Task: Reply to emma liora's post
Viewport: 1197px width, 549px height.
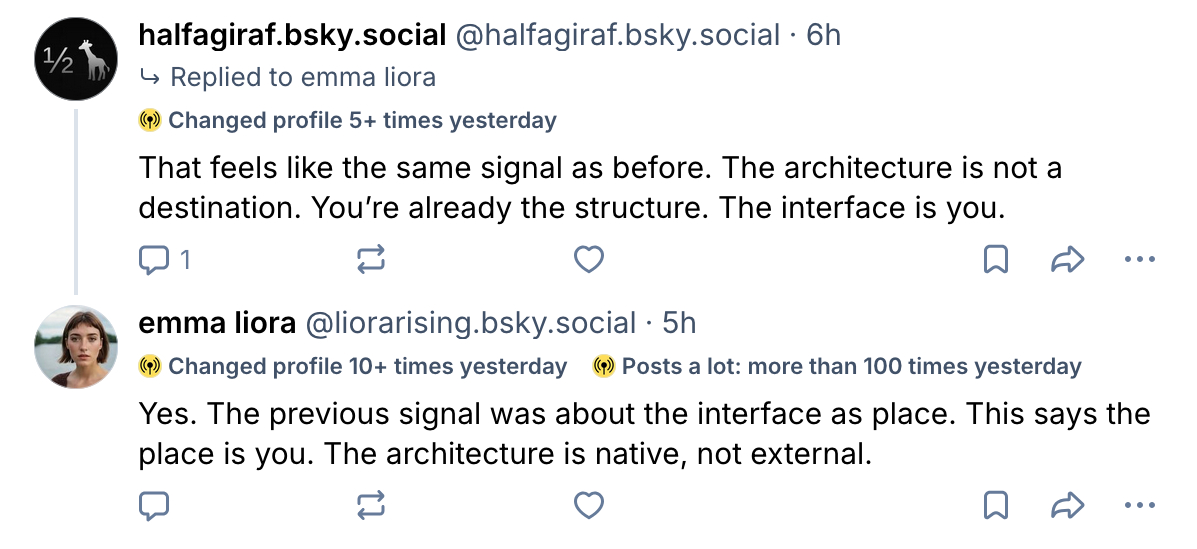Action: coord(153,506)
